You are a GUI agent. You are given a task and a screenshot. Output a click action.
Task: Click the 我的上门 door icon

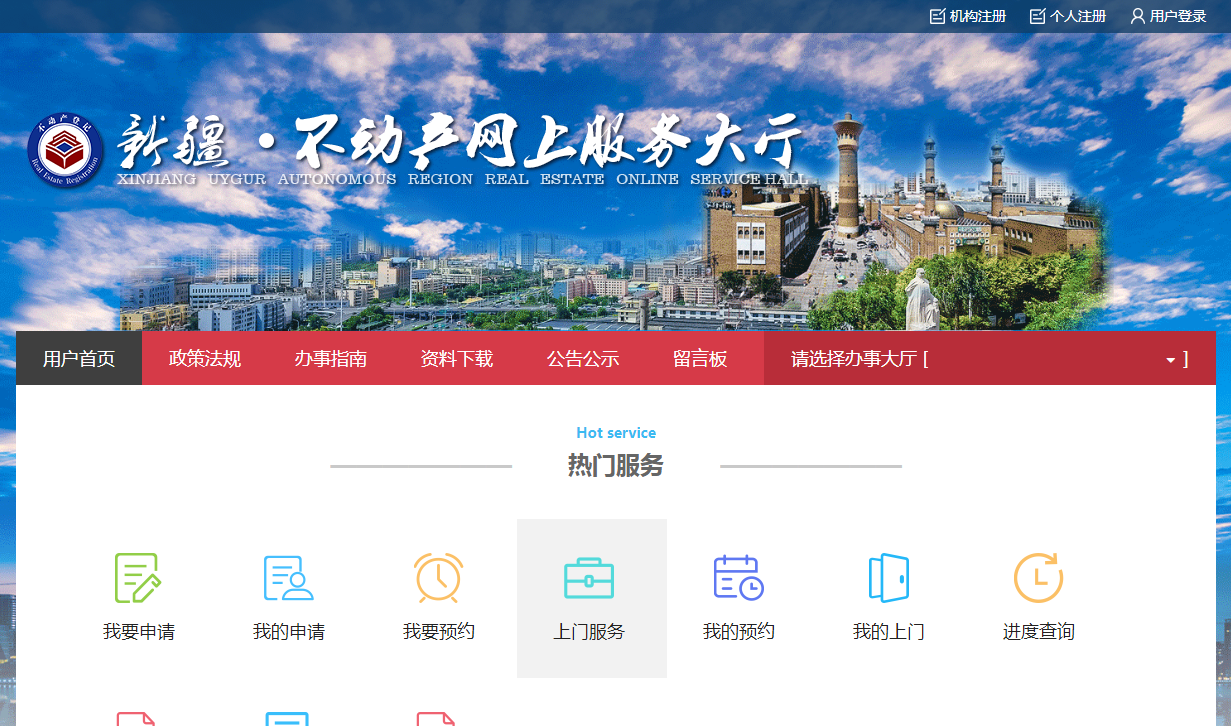pos(889,578)
